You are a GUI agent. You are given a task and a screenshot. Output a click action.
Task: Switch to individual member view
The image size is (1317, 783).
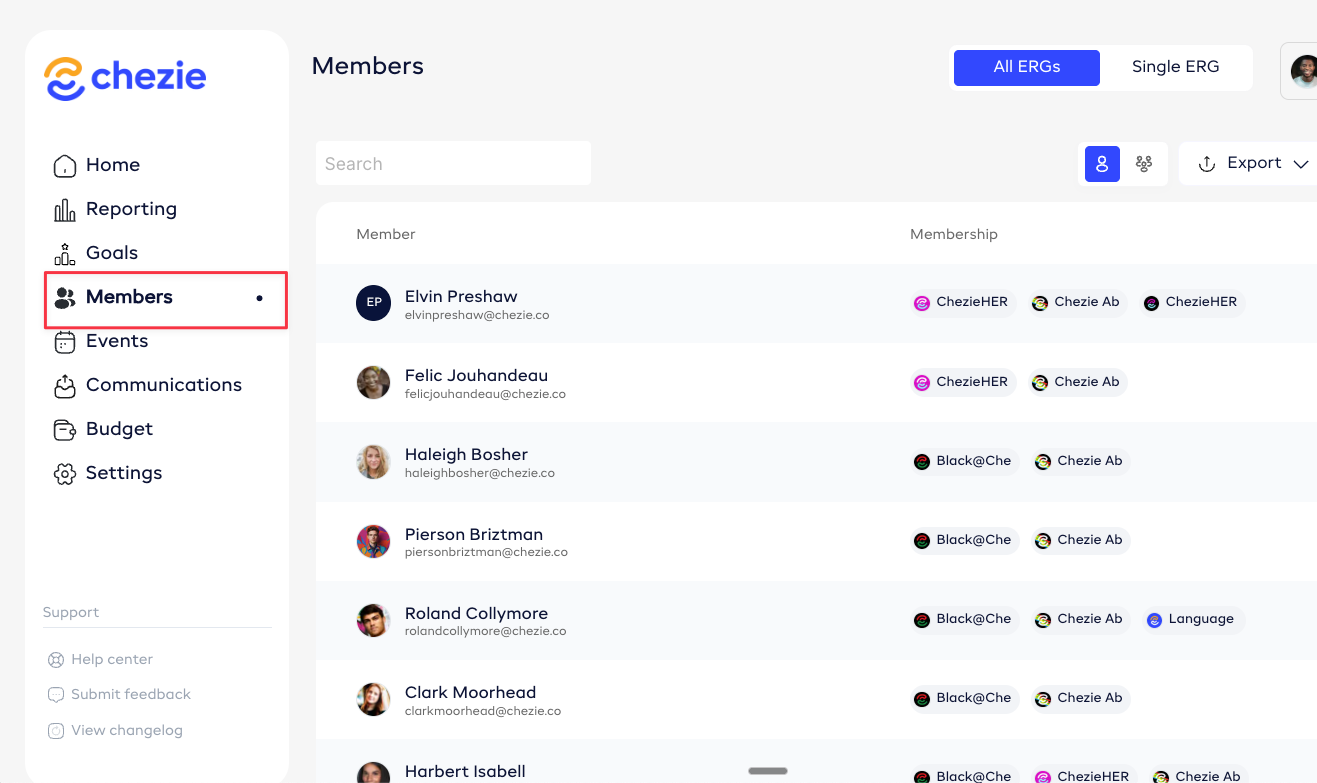pos(1102,164)
